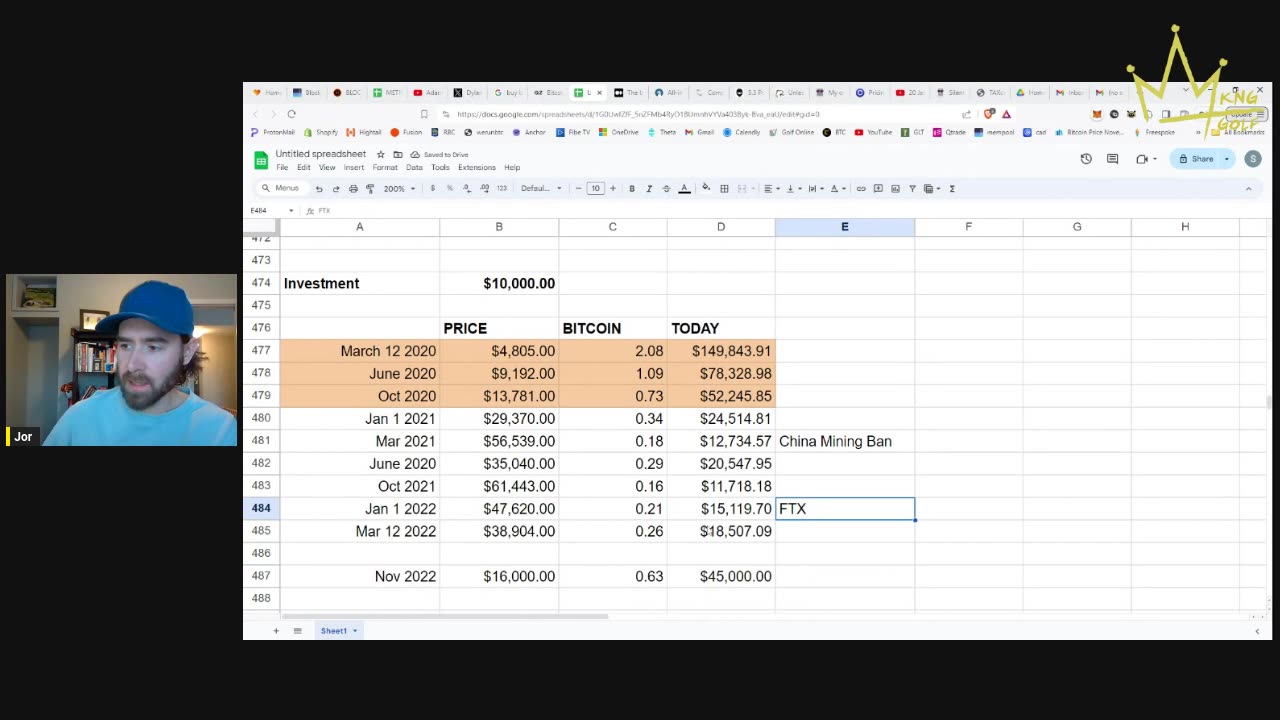Open vertical align dropdown
This screenshot has height=720, width=1280.
click(x=792, y=188)
